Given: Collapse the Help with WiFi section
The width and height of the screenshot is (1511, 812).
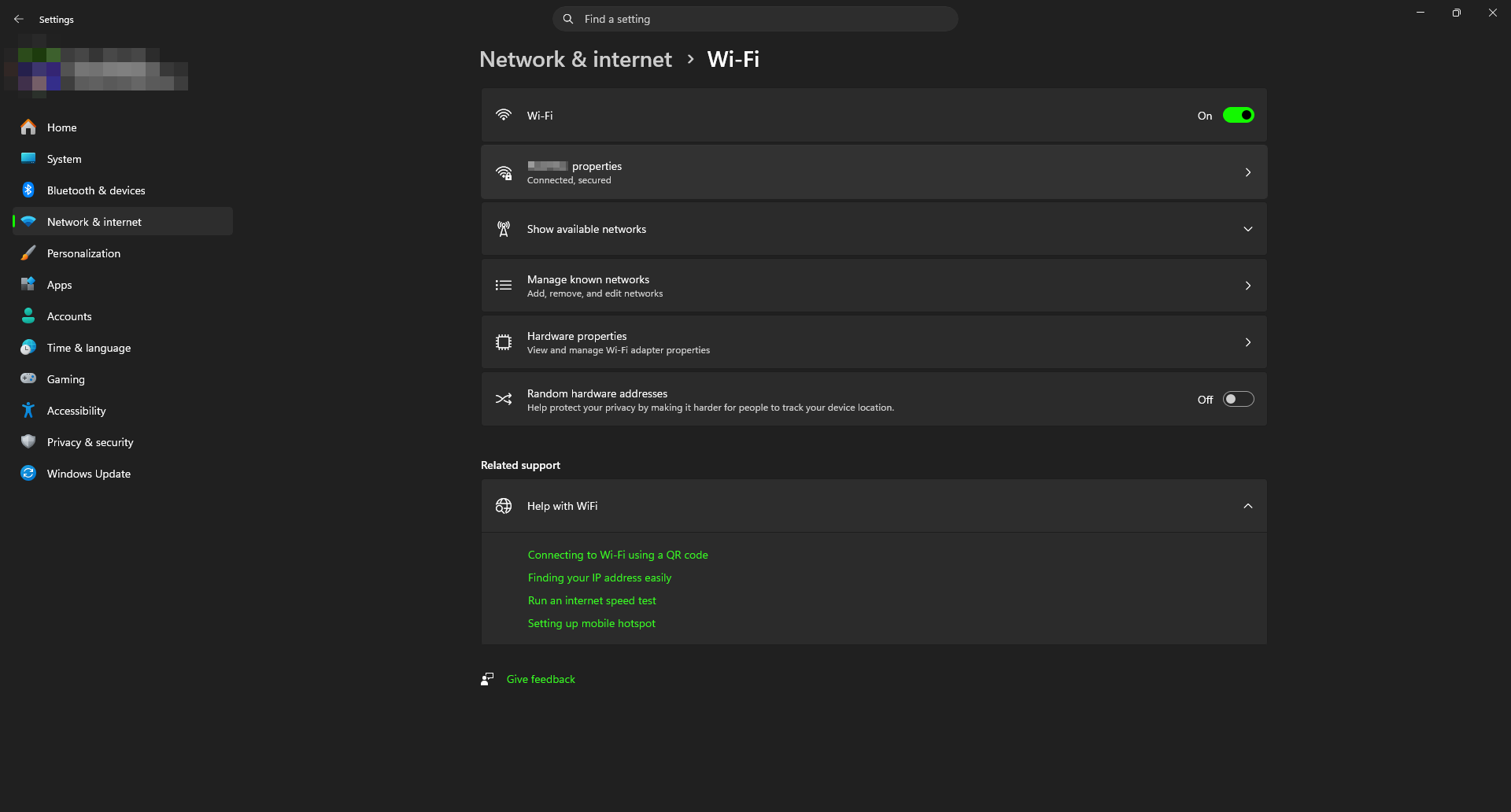Looking at the screenshot, I should [1248, 506].
